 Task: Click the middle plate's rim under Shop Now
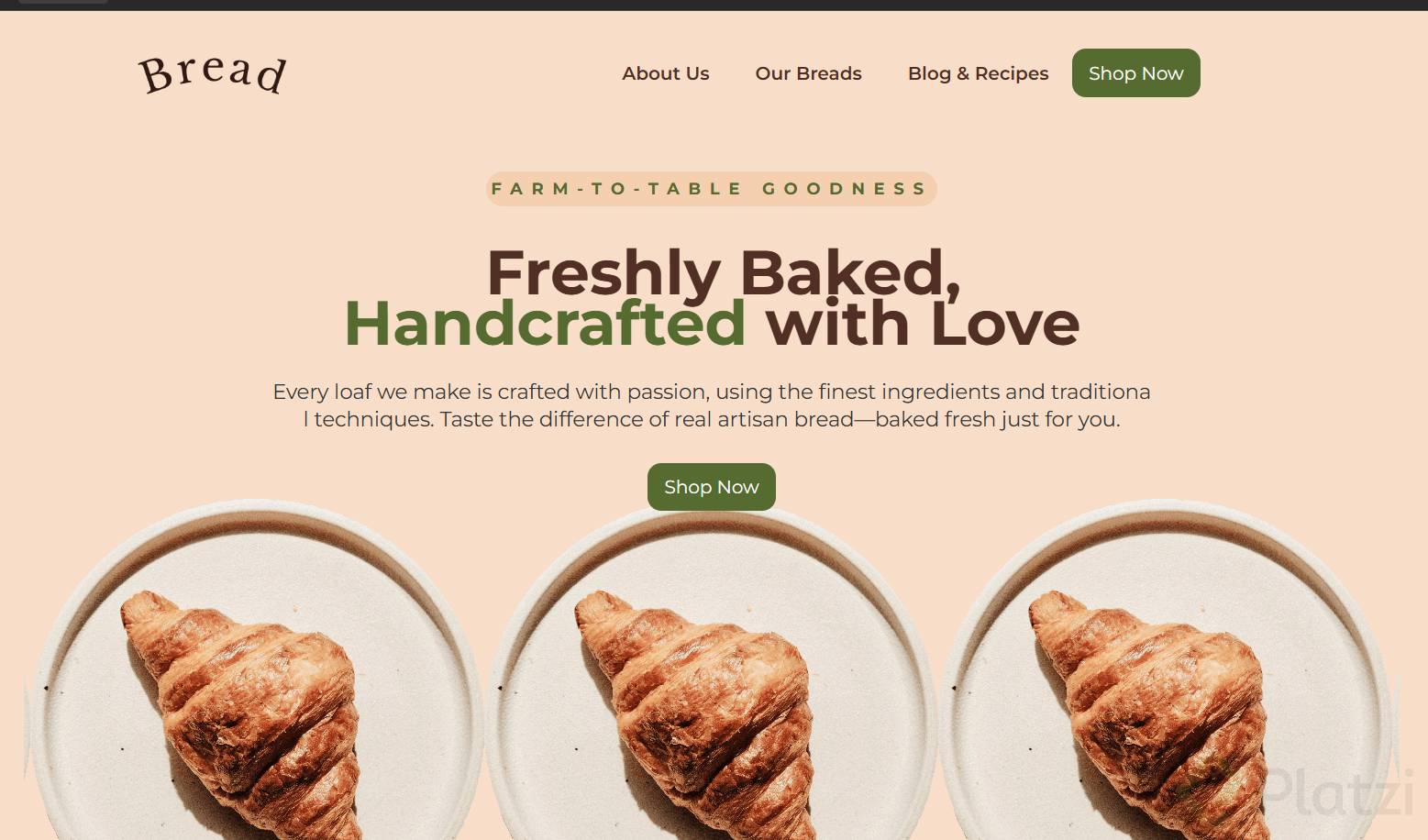point(712,519)
